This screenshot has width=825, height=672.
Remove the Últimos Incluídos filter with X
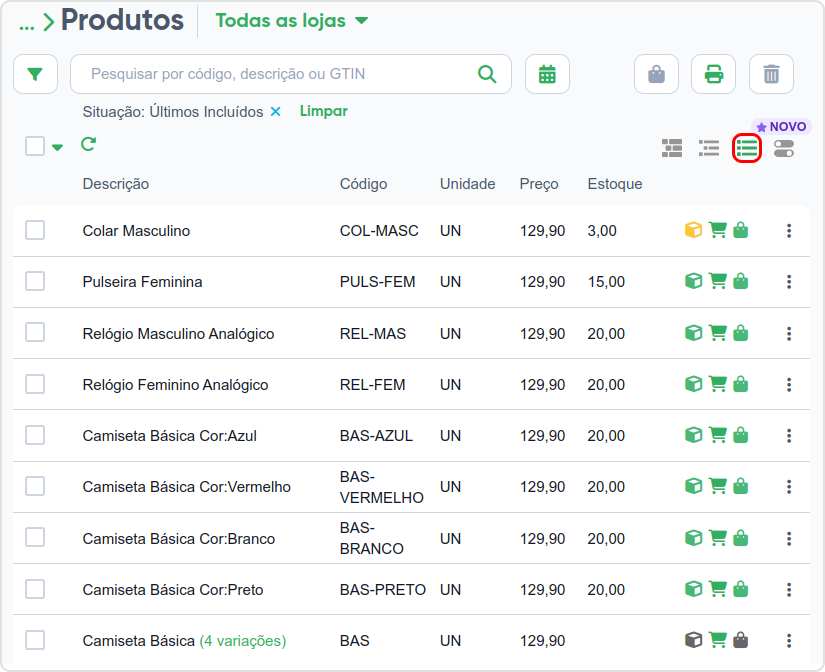[276, 112]
